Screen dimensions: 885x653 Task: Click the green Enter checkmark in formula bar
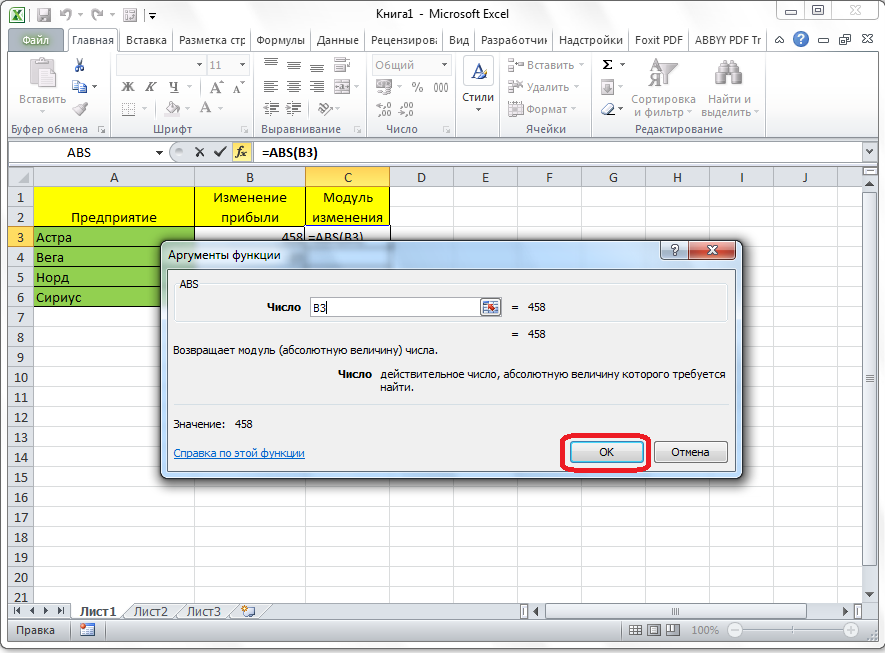(219, 152)
